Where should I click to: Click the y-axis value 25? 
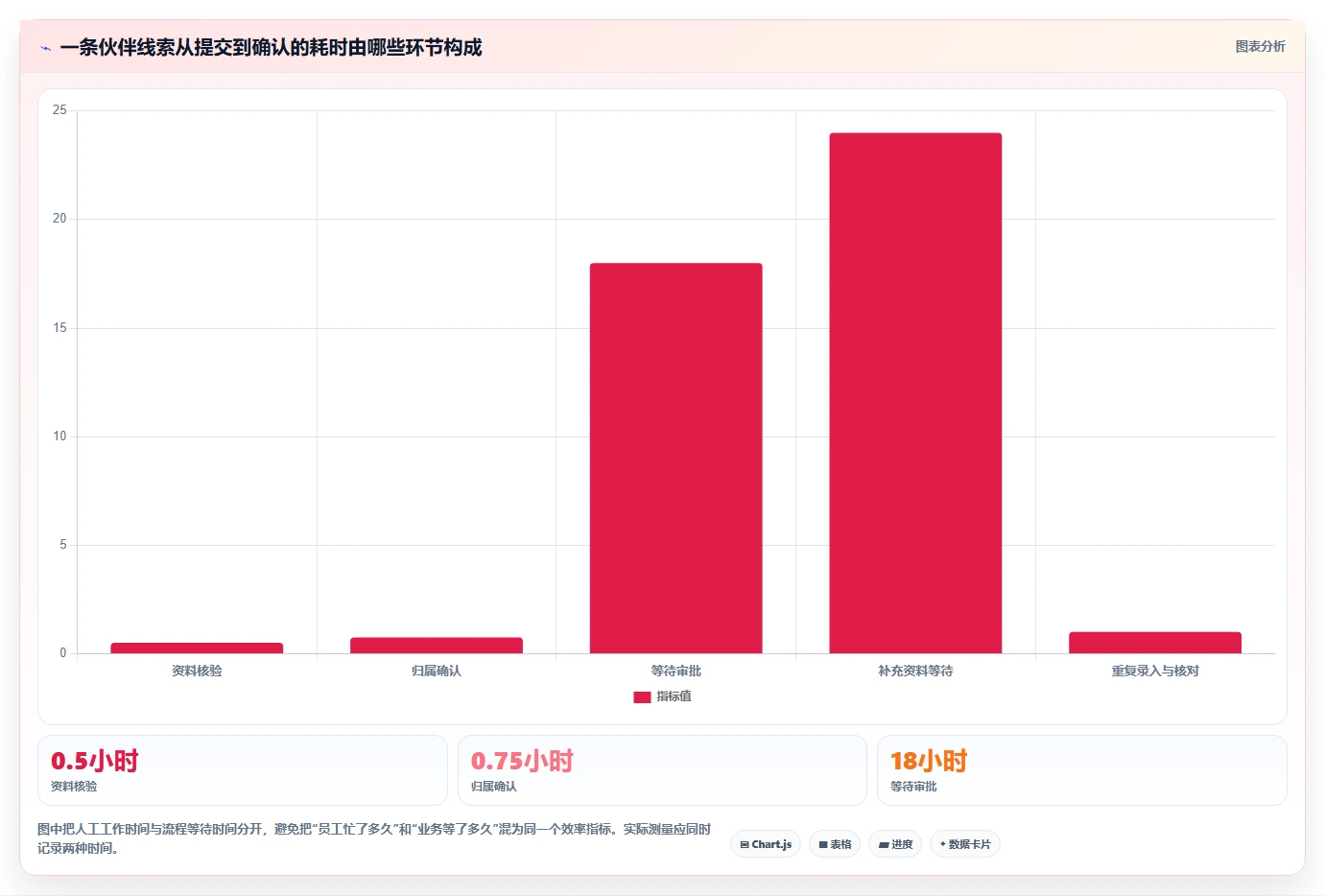[59, 110]
